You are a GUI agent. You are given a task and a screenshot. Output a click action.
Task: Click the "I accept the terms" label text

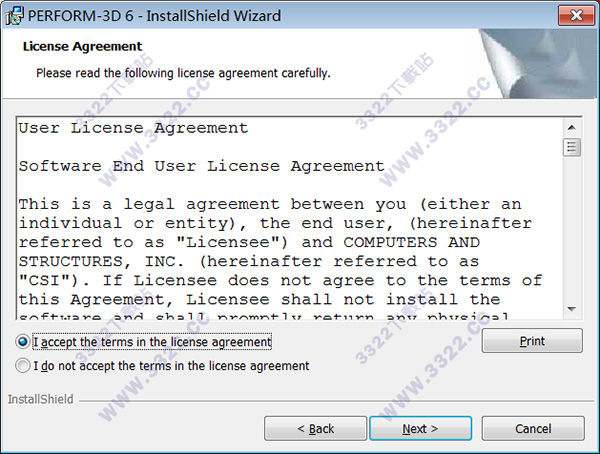click(152, 341)
